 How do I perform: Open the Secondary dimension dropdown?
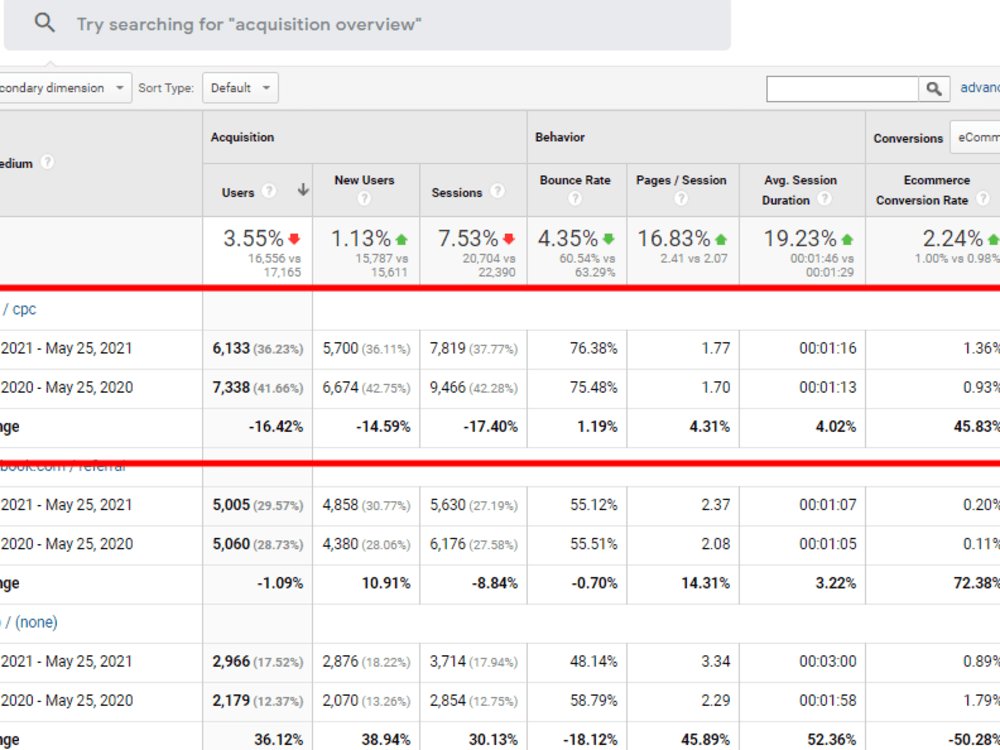coord(65,88)
